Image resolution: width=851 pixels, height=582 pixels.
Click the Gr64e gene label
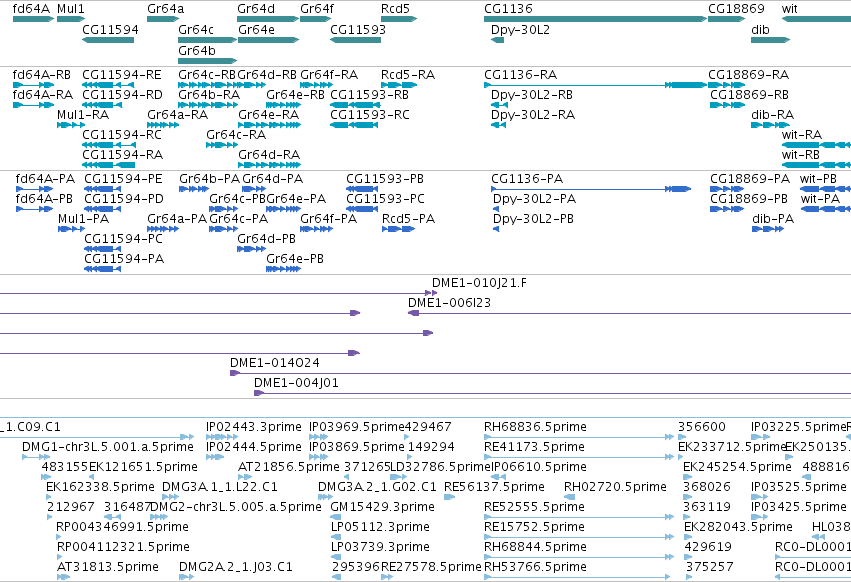pyautogui.click(x=256, y=29)
